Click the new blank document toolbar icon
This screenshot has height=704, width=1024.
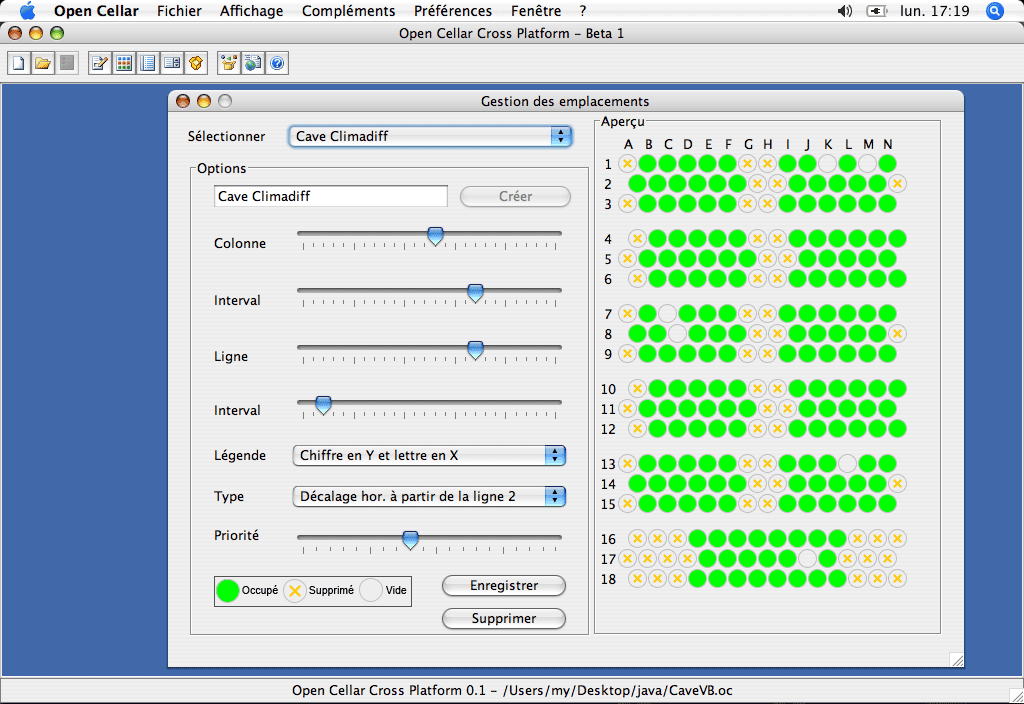click(x=19, y=63)
